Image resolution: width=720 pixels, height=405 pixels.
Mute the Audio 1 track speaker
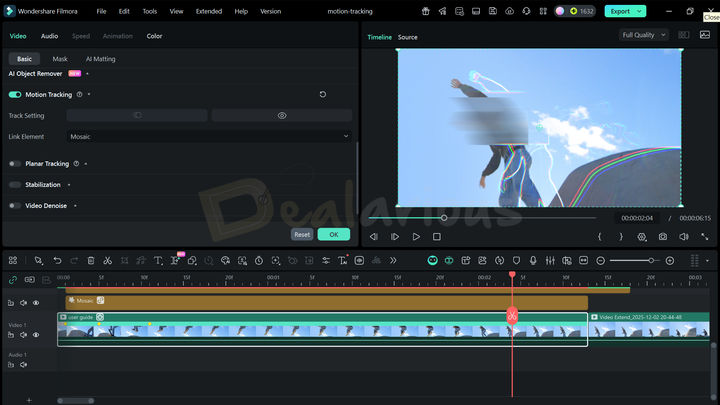click(x=23, y=365)
